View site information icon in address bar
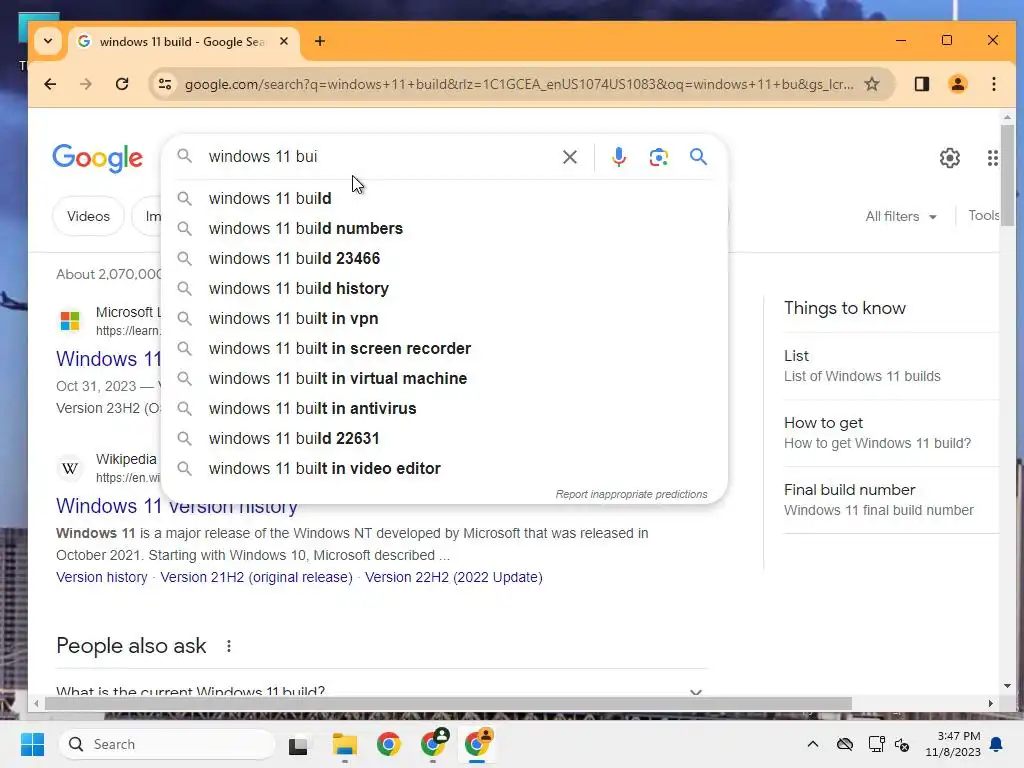The width and height of the screenshot is (1024, 768). [165, 84]
